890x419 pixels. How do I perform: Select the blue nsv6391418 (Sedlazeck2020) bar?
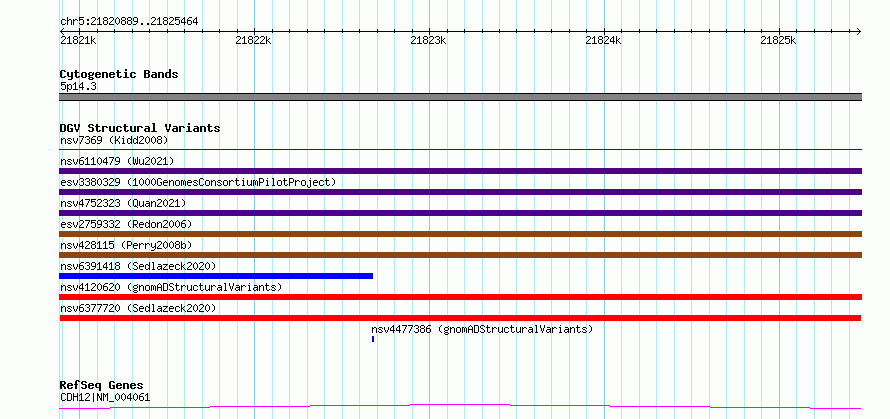point(216,276)
